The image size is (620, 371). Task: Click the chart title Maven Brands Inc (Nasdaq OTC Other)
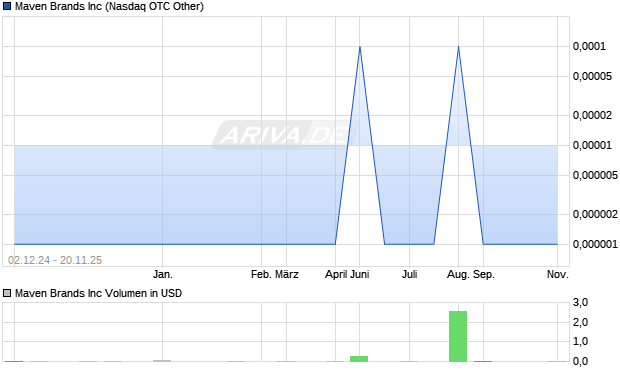click(109, 7)
